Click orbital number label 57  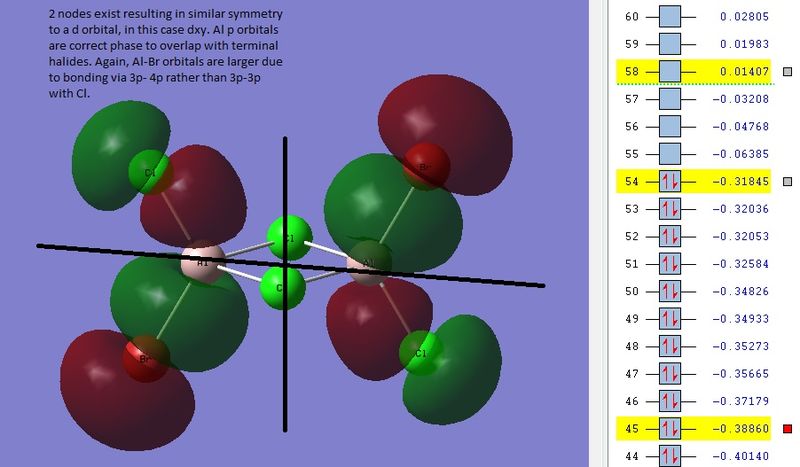632,100
